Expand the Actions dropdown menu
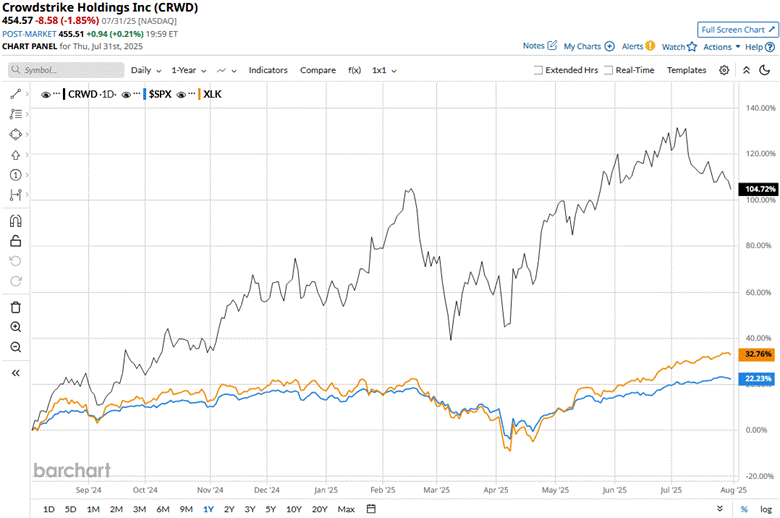Image resolution: width=780 pixels, height=518 pixels. [721, 47]
